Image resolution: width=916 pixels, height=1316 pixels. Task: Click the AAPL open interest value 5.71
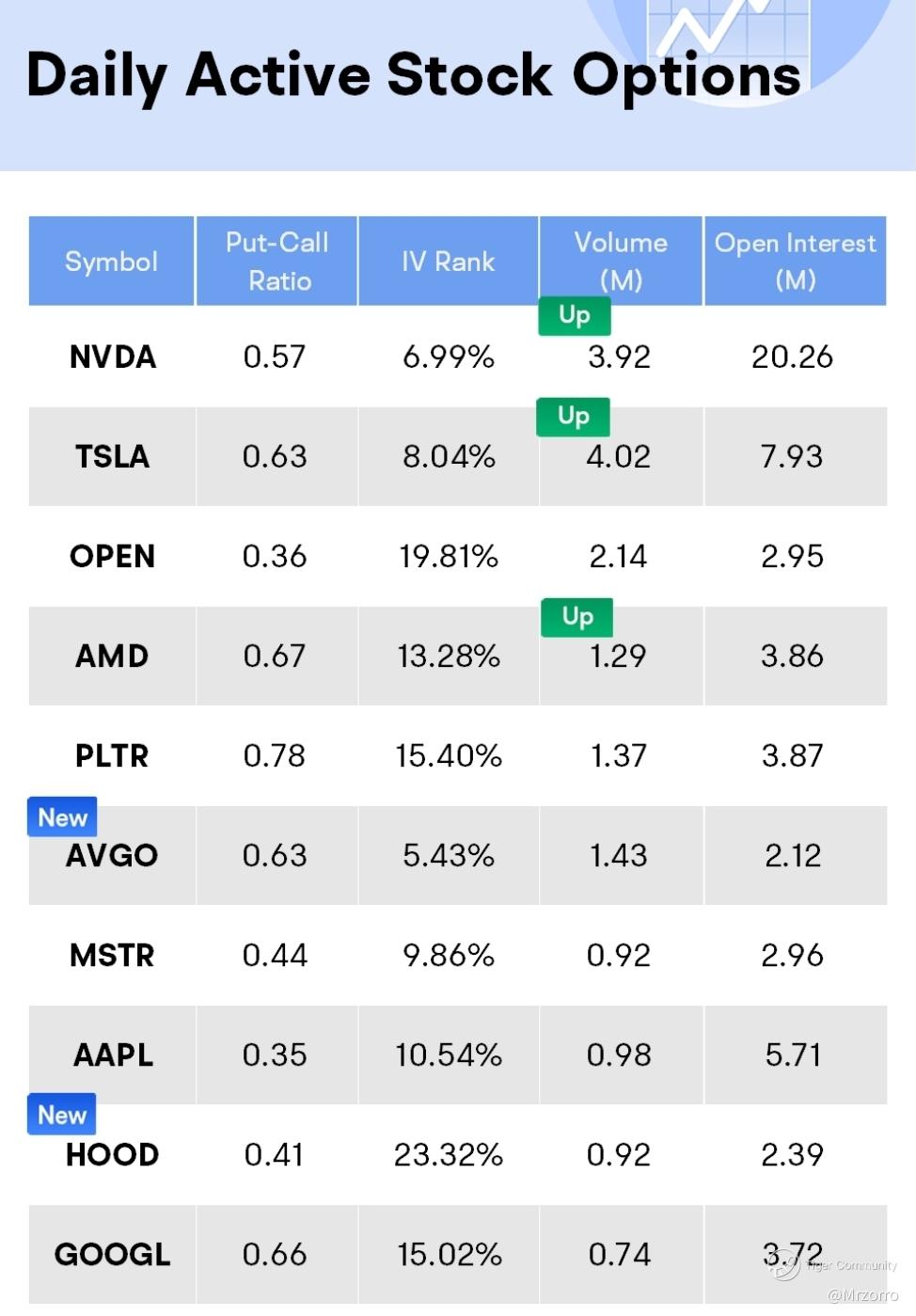793,1055
